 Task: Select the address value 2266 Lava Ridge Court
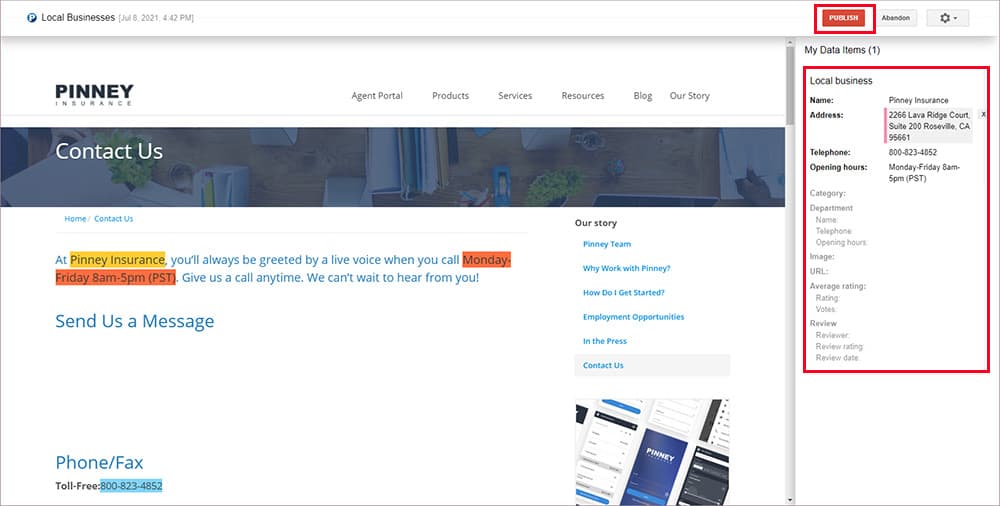(x=929, y=126)
